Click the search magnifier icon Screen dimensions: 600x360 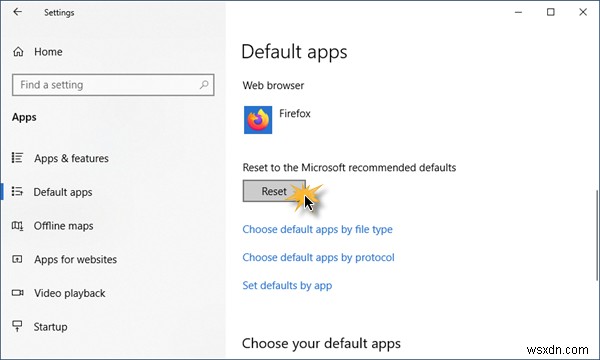coord(204,85)
